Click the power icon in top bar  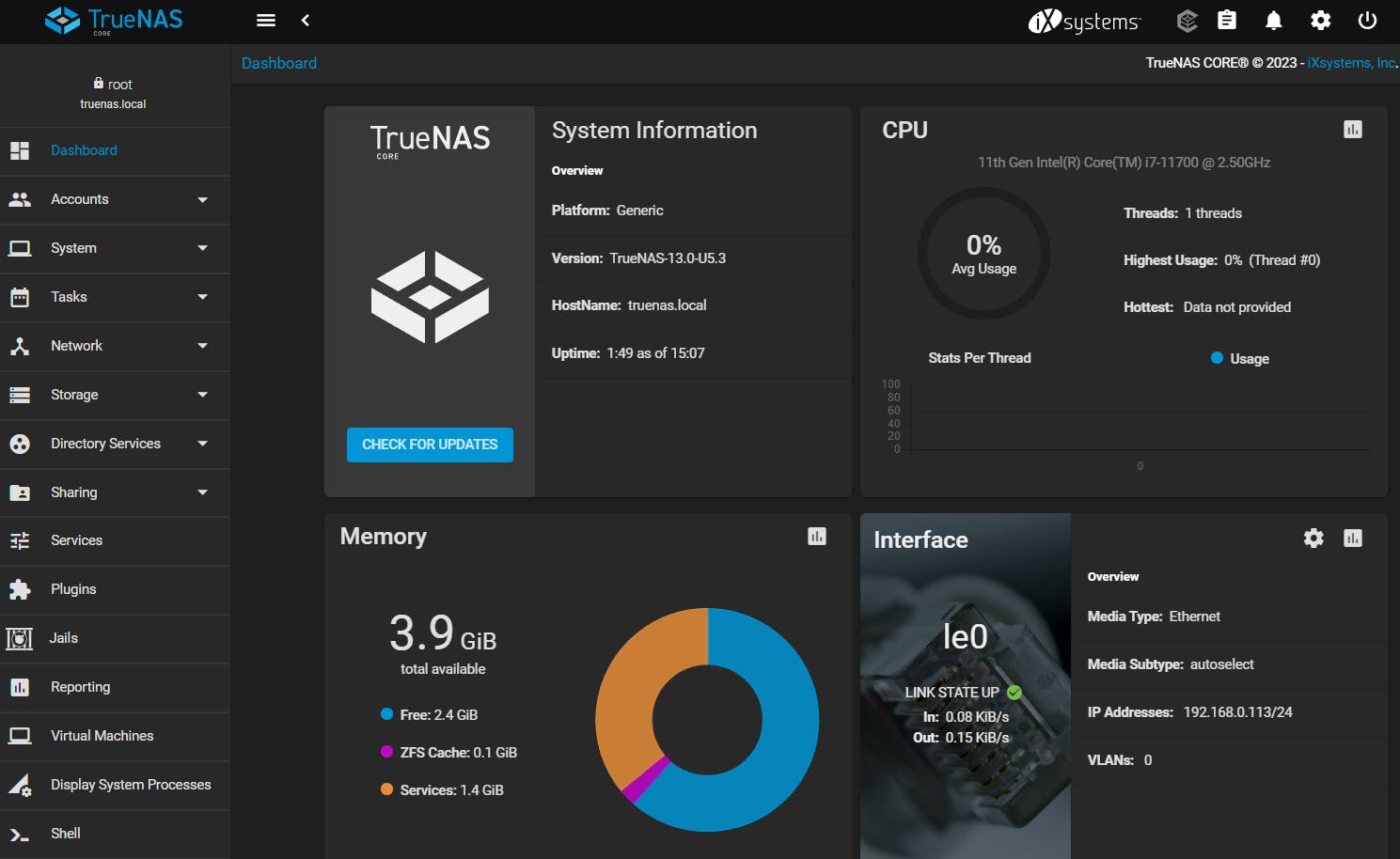pyautogui.click(x=1367, y=20)
